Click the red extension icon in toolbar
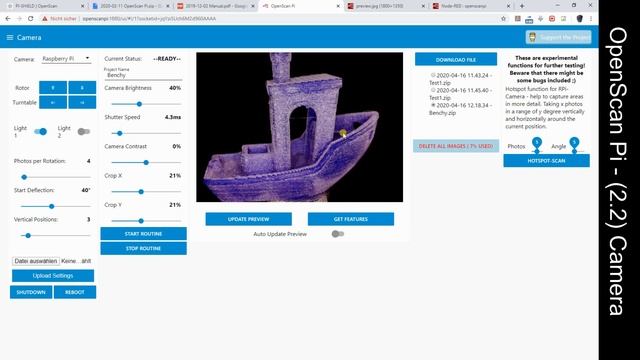Image resolution: width=640 pixels, height=360 pixels. (552, 19)
